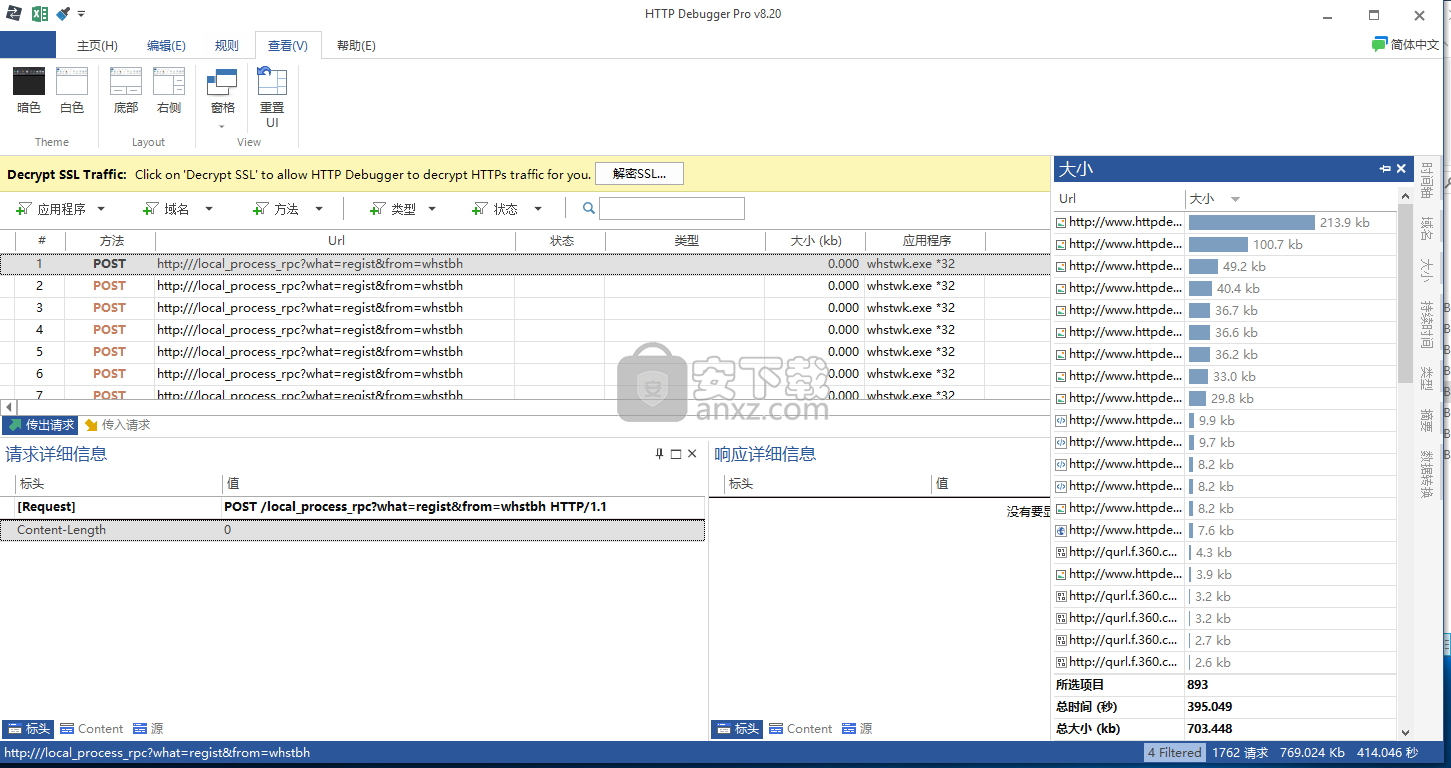
Task: Open the blue file menu button
Action: point(28,45)
